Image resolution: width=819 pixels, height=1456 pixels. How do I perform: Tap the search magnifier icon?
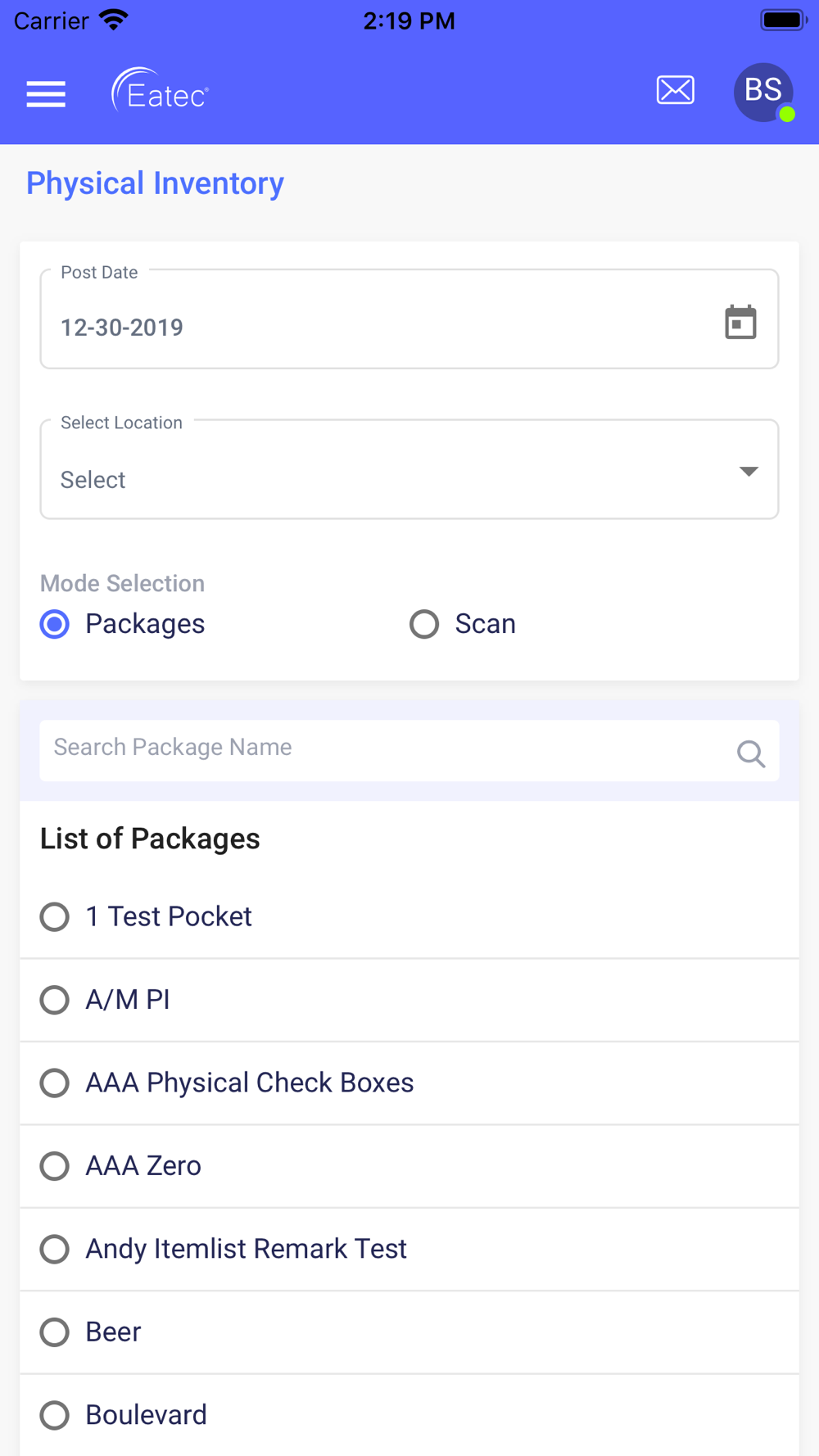(750, 753)
